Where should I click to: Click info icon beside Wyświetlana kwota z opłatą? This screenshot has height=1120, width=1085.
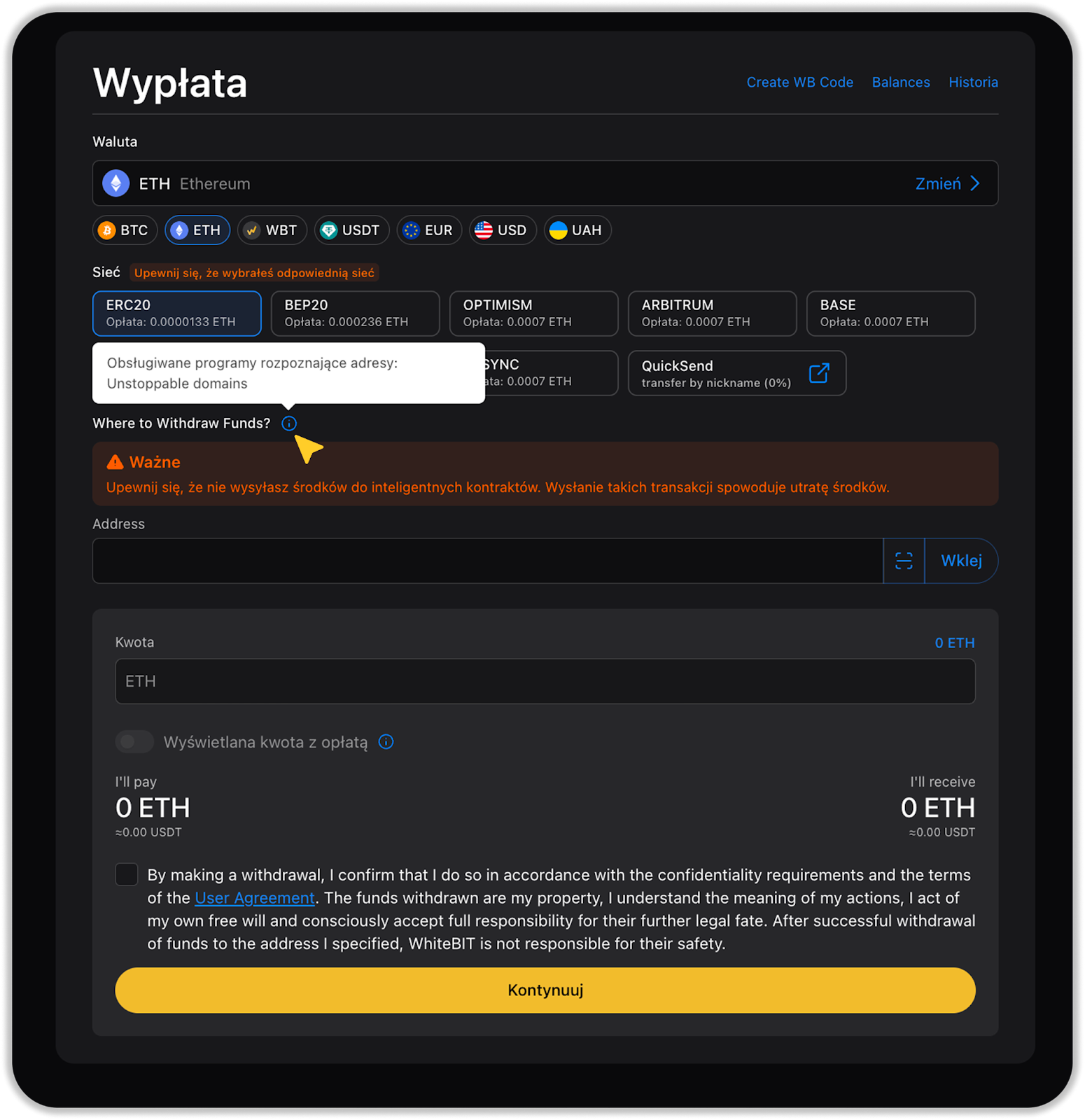click(x=386, y=742)
